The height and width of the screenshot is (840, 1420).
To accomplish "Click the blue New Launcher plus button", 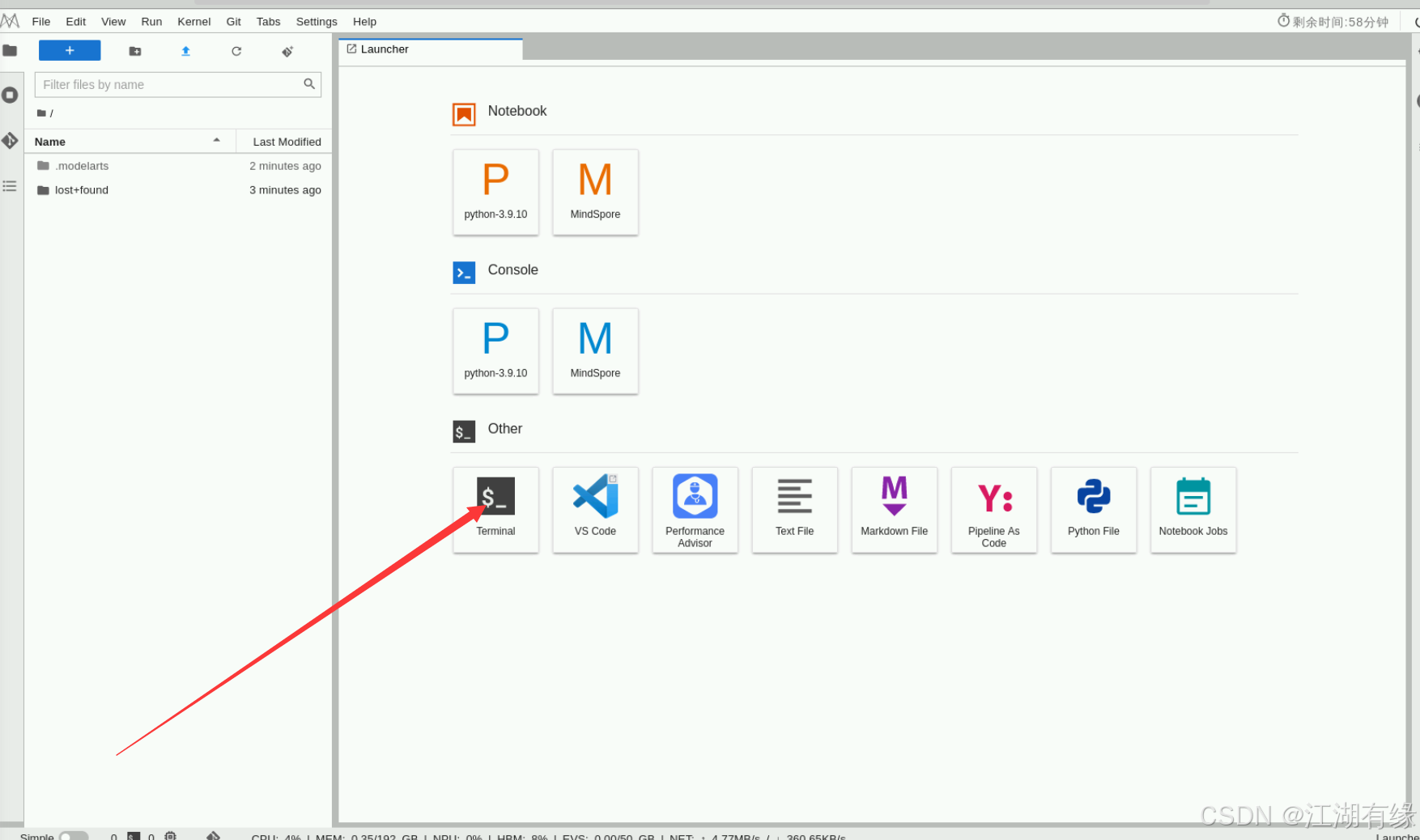I will tap(70, 50).
